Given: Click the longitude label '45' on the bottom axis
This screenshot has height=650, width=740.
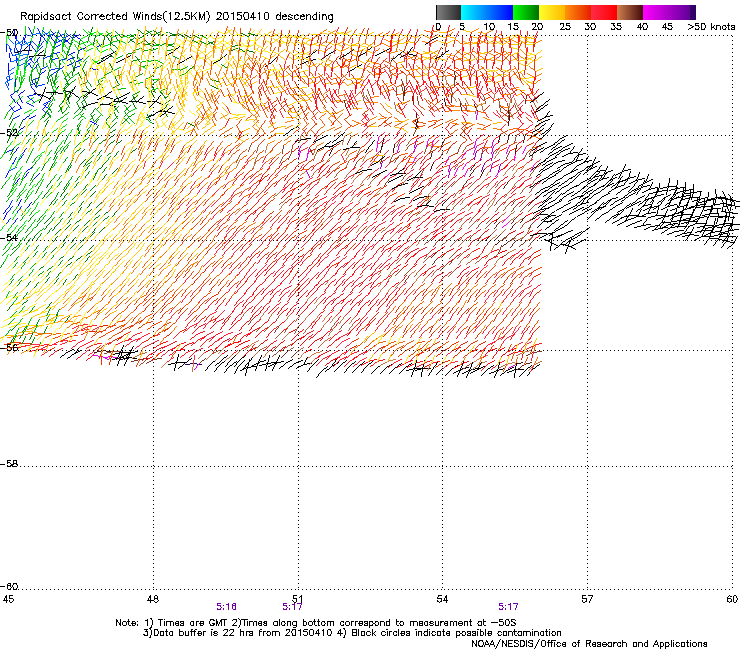Looking at the screenshot, I should [8, 599].
